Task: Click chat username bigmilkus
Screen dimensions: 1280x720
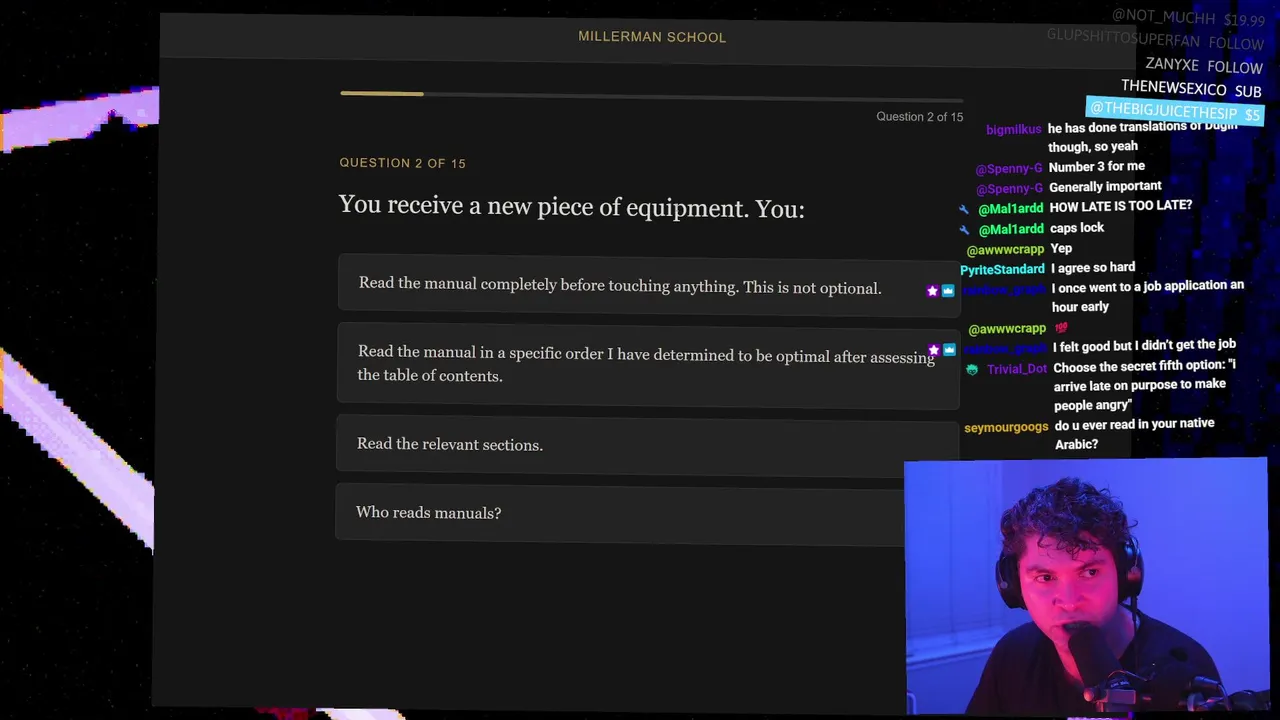Action: pos(1013,130)
